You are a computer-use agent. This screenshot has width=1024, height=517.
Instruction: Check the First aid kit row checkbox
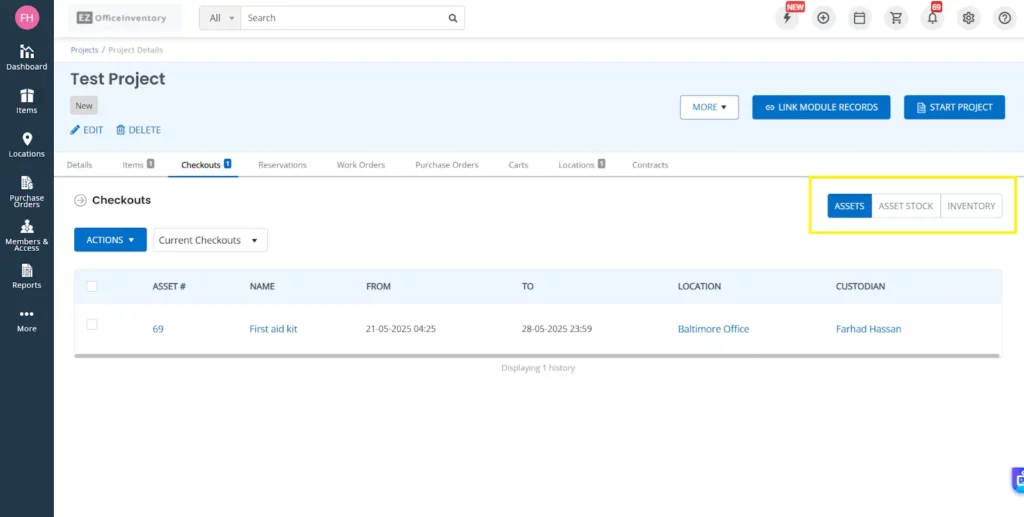tap(92, 324)
